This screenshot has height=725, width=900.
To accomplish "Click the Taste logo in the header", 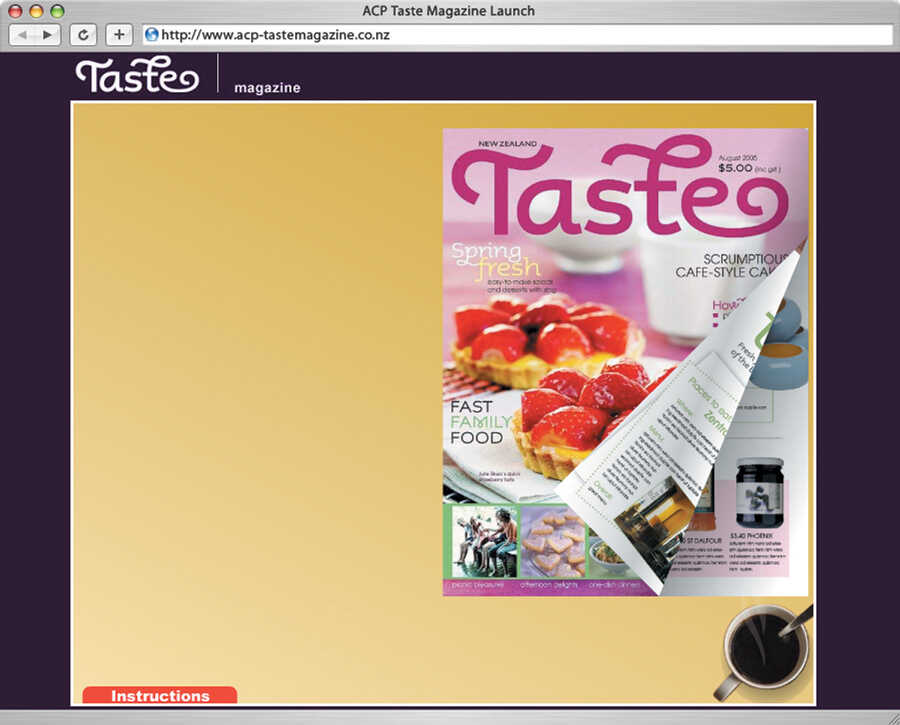I will click(137, 75).
